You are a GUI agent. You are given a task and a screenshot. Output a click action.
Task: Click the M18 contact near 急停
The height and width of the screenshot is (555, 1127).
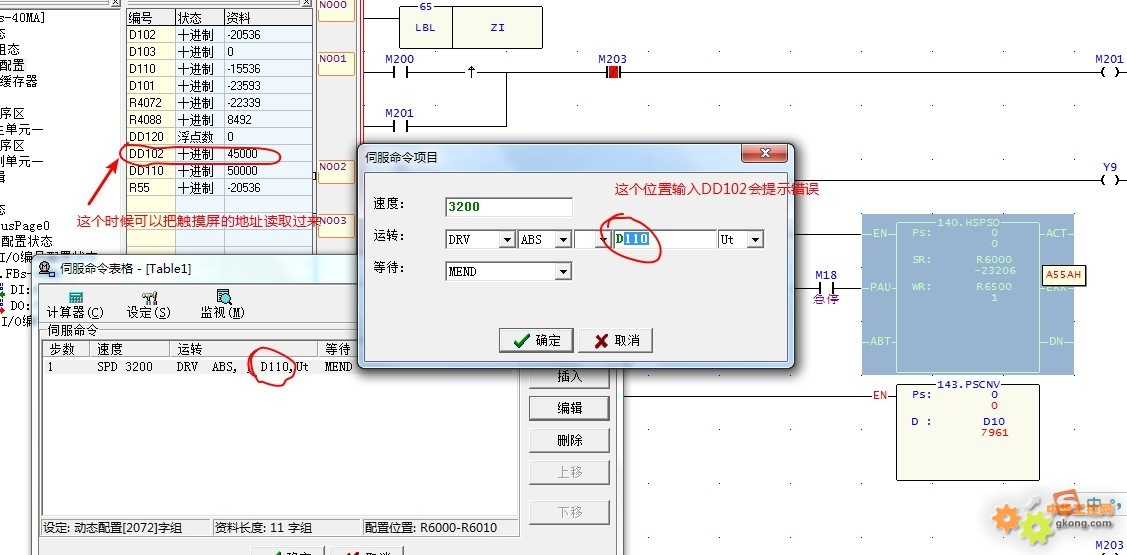(x=825, y=287)
